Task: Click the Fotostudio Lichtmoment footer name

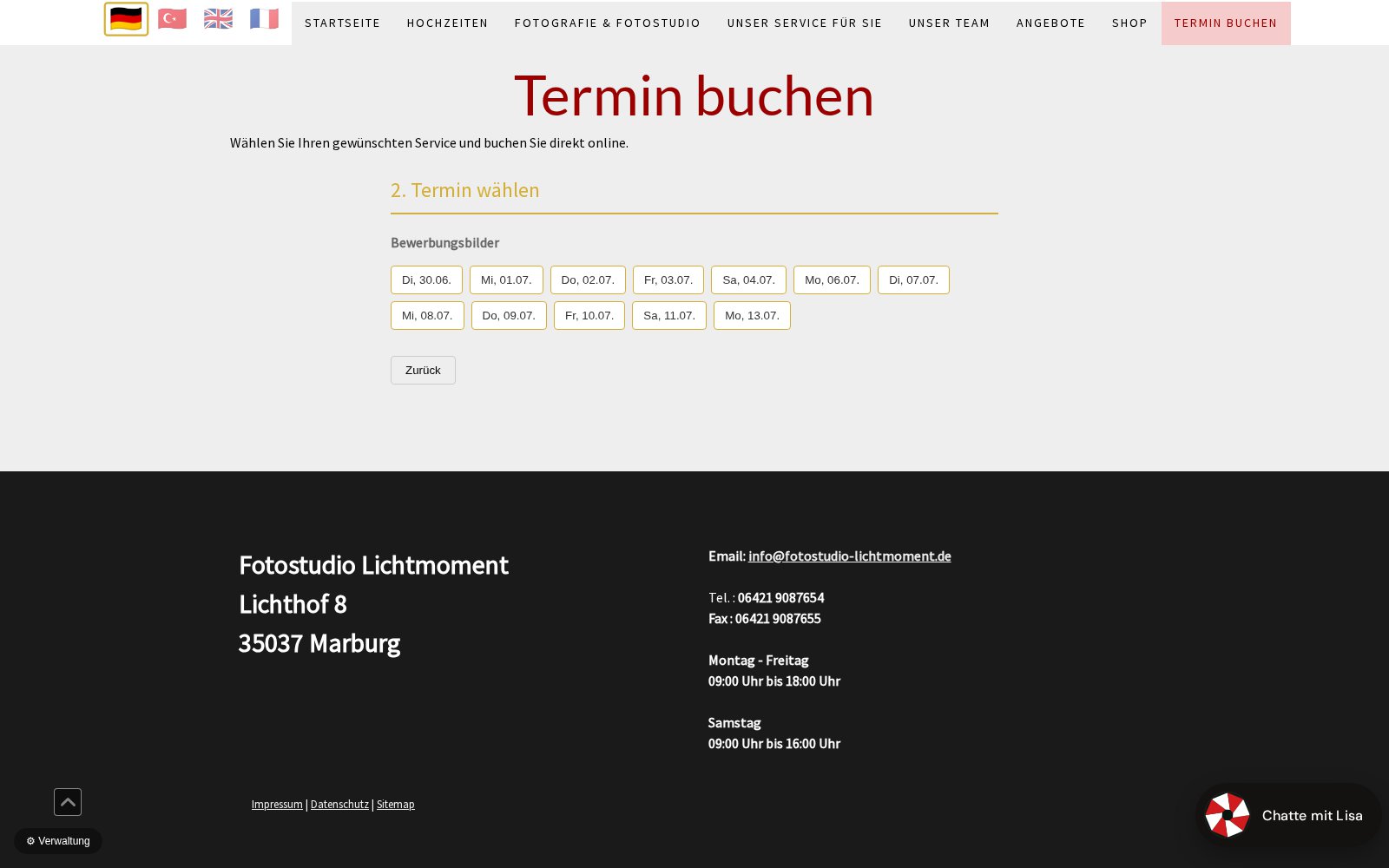Action: [373, 565]
